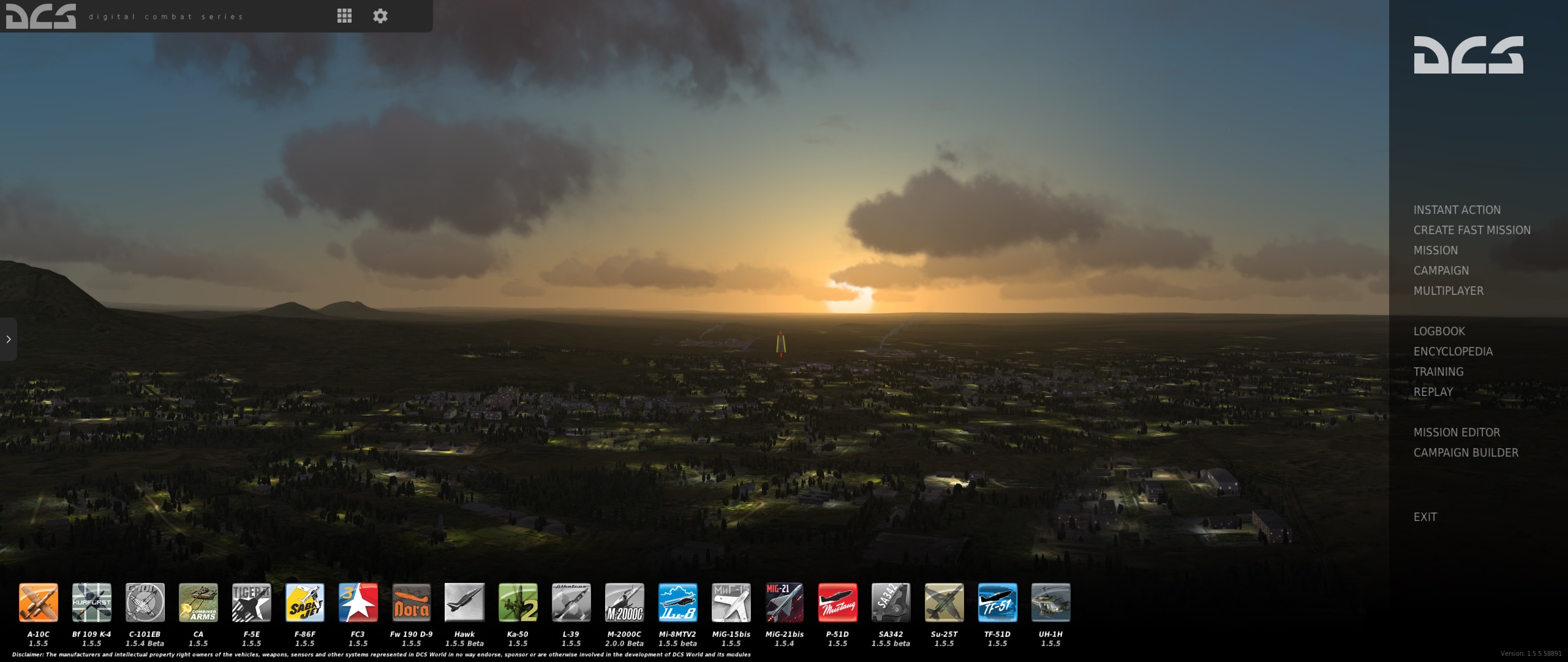This screenshot has height=662, width=1568.
Task: Open the Hawk module icon
Action: click(x=465, y=603)
